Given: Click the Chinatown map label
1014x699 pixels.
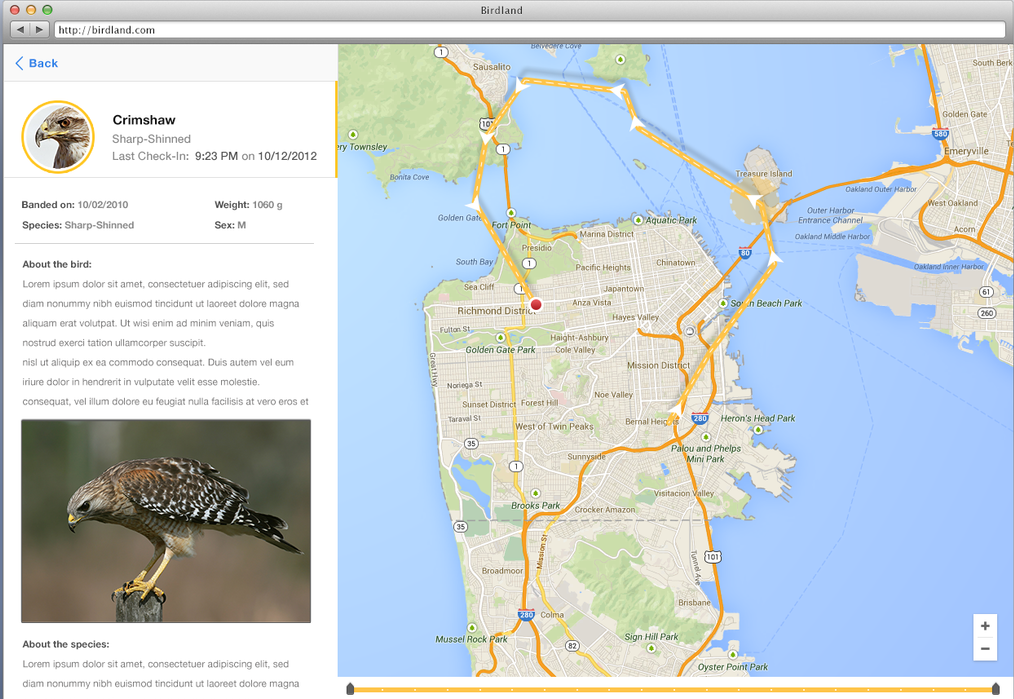Looking at the screenshot, I should (676, 263).
